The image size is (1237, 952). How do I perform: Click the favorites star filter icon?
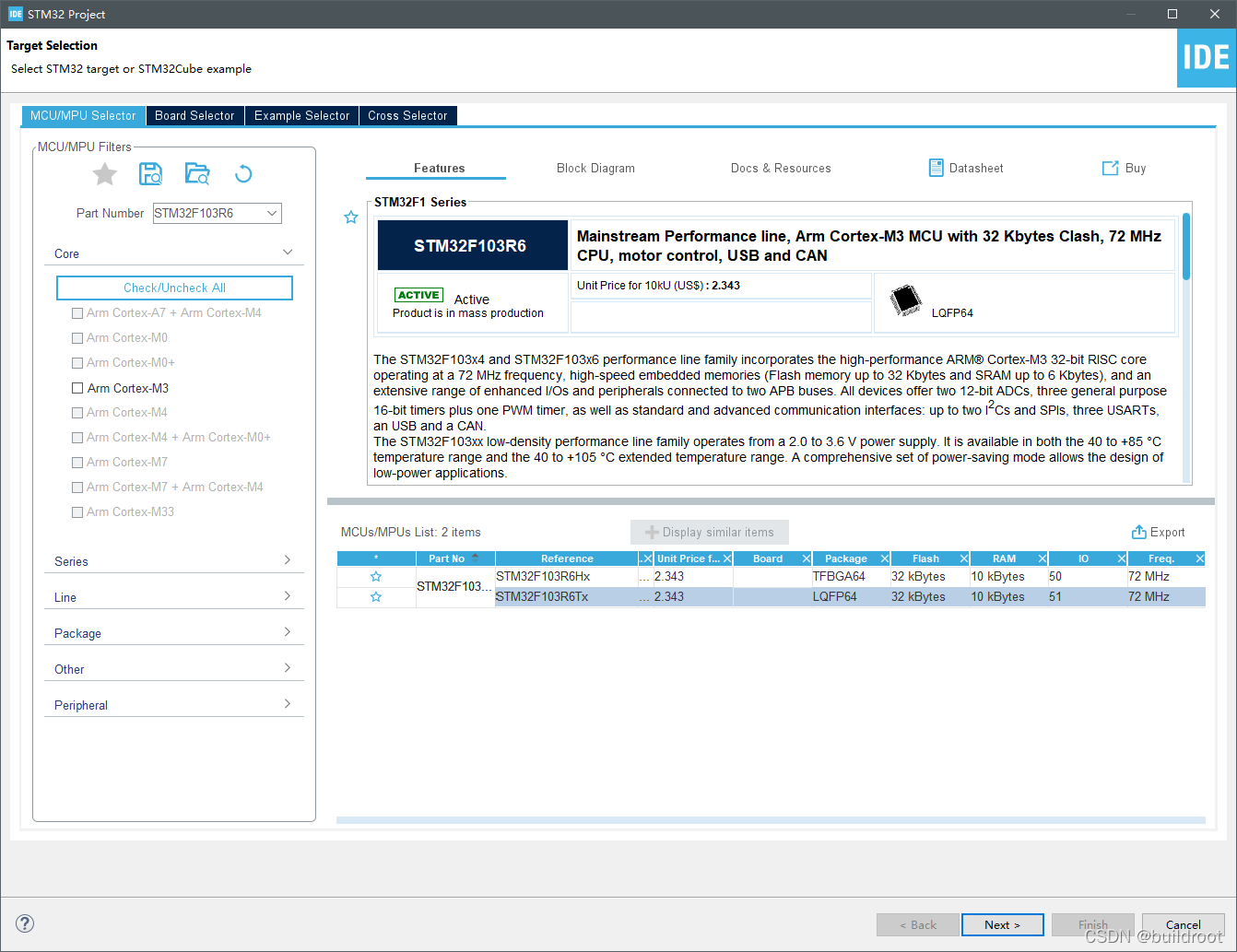pyautogui.click(x=105, y=173)
